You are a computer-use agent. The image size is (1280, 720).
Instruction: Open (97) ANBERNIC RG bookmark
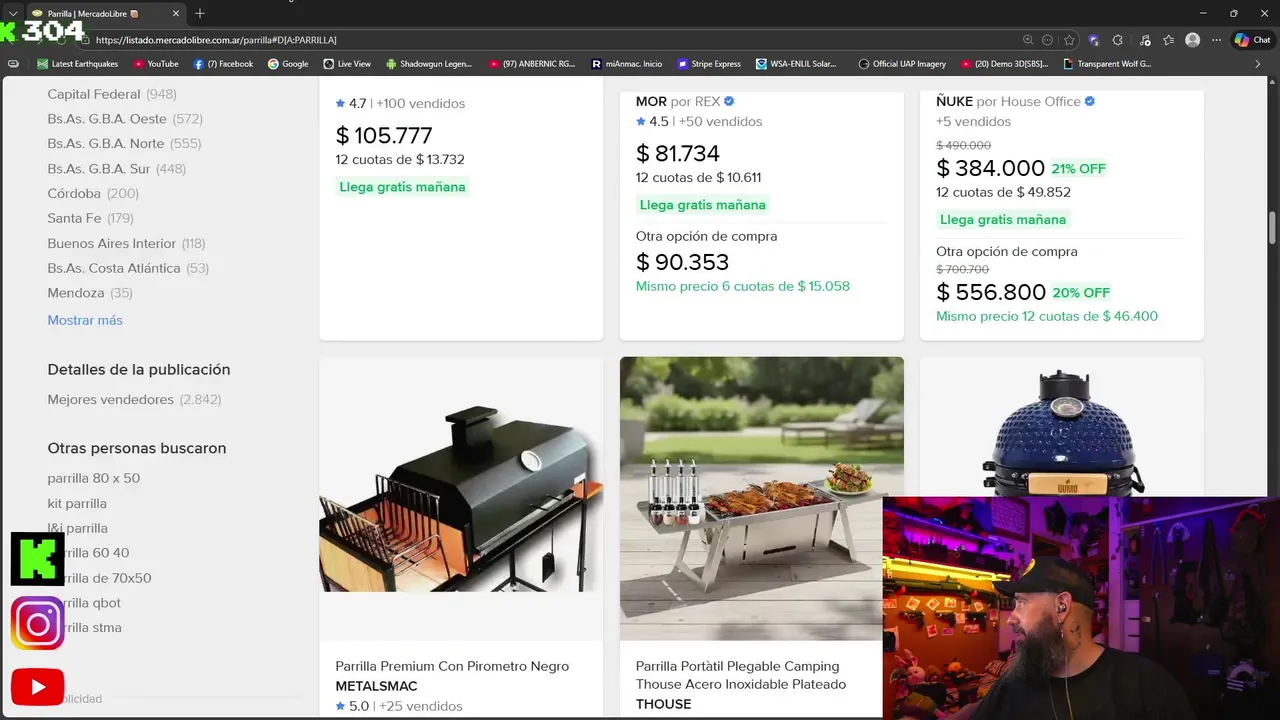(532, 64)
